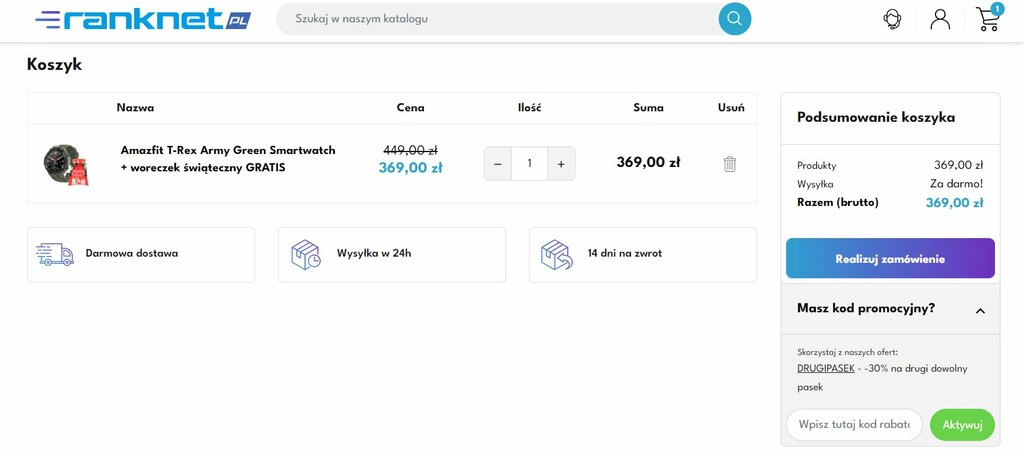Click the cart item count badge

pos(997,8)
